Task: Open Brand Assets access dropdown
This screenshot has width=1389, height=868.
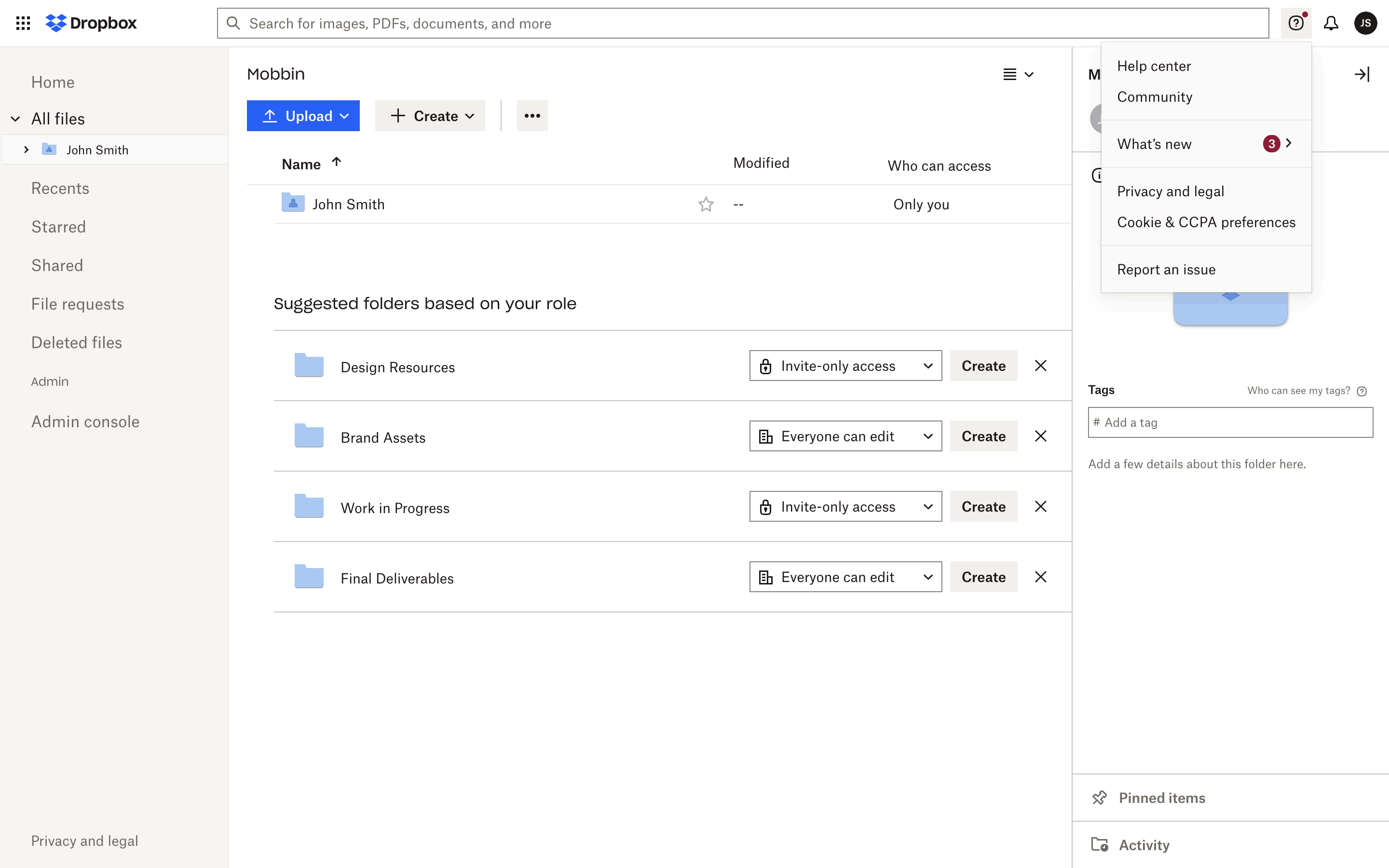Action: click(845, 436)
